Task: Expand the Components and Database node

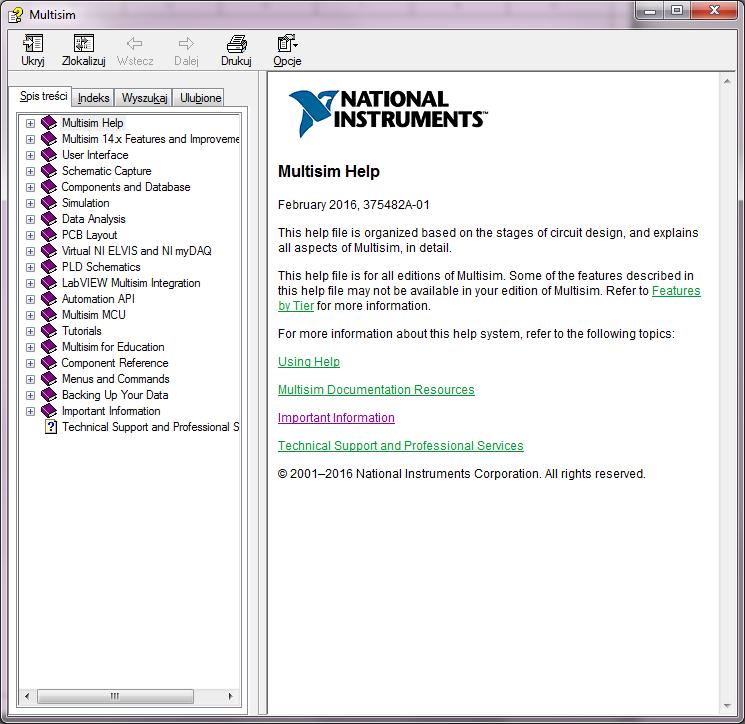Action: (x=30, y=187)
